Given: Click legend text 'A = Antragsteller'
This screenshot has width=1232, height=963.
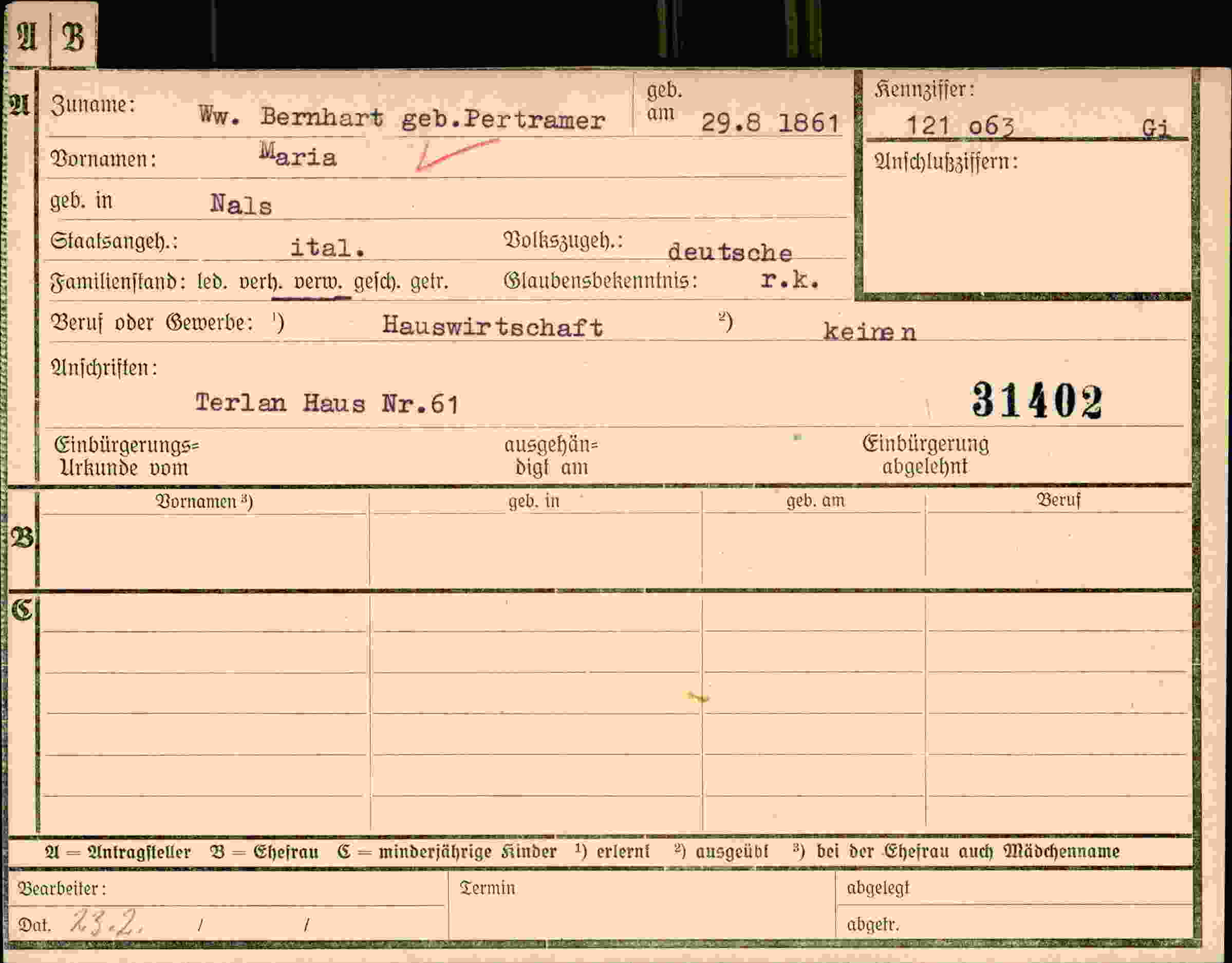Looking at the screenshot, I should (x=118, y=851).
